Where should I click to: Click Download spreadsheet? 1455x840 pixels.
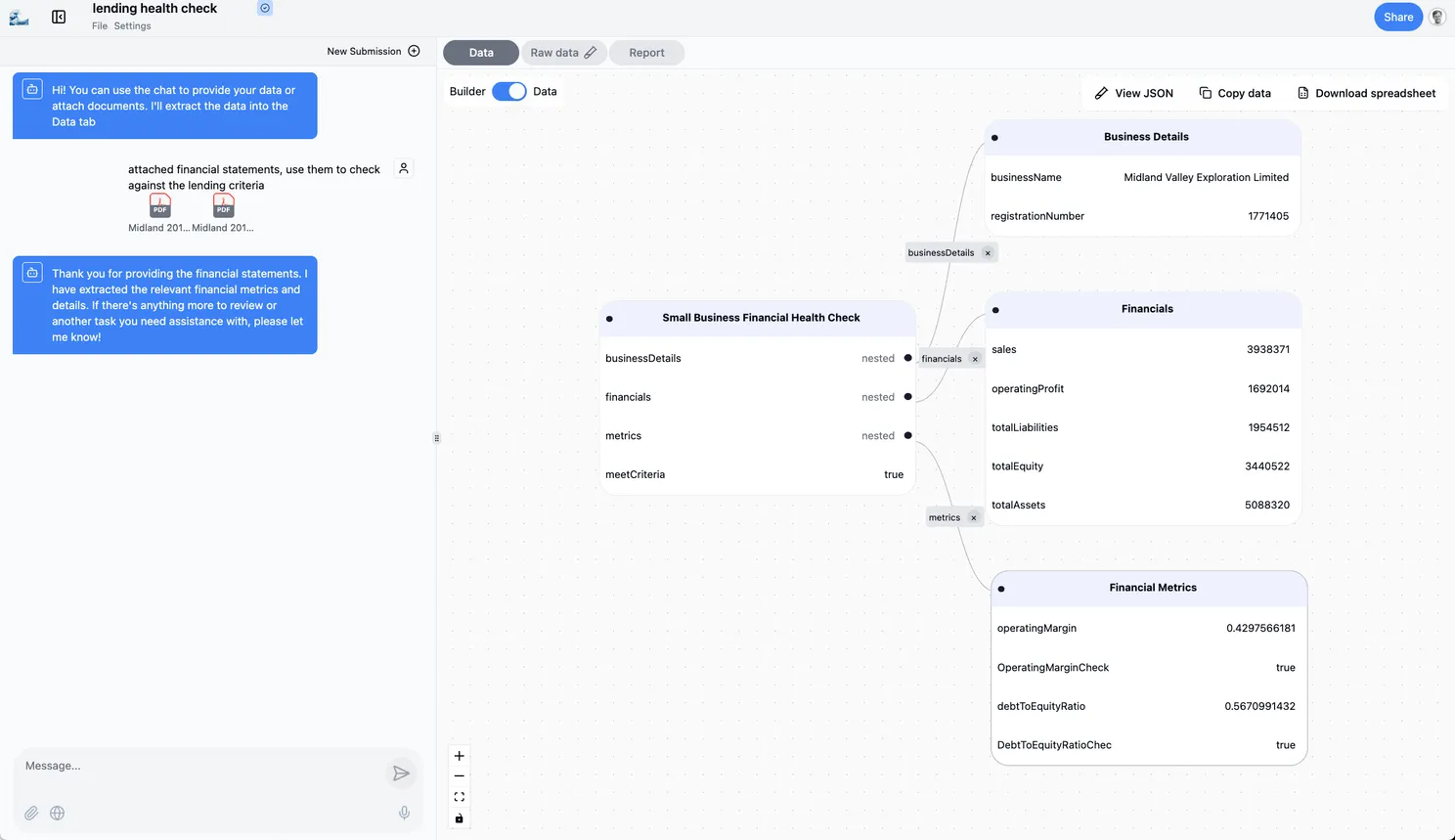click(1366, 93)
